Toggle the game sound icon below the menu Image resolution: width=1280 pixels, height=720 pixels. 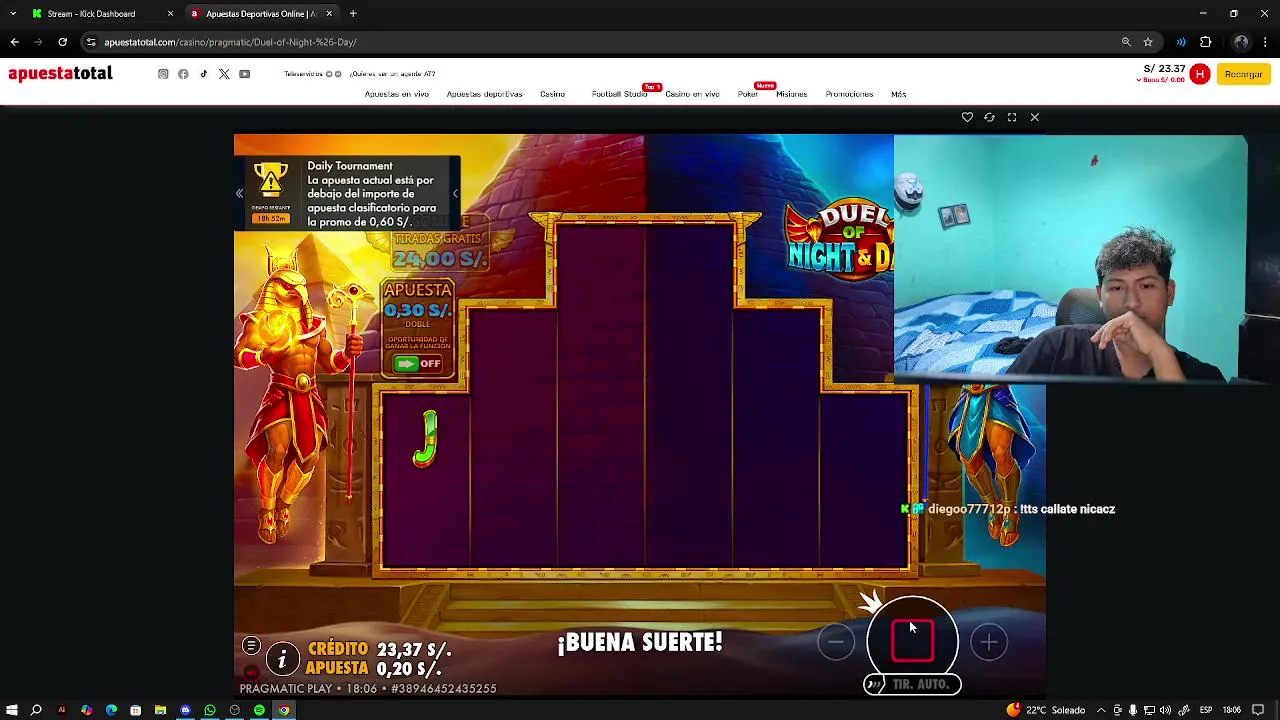[251, 671]
